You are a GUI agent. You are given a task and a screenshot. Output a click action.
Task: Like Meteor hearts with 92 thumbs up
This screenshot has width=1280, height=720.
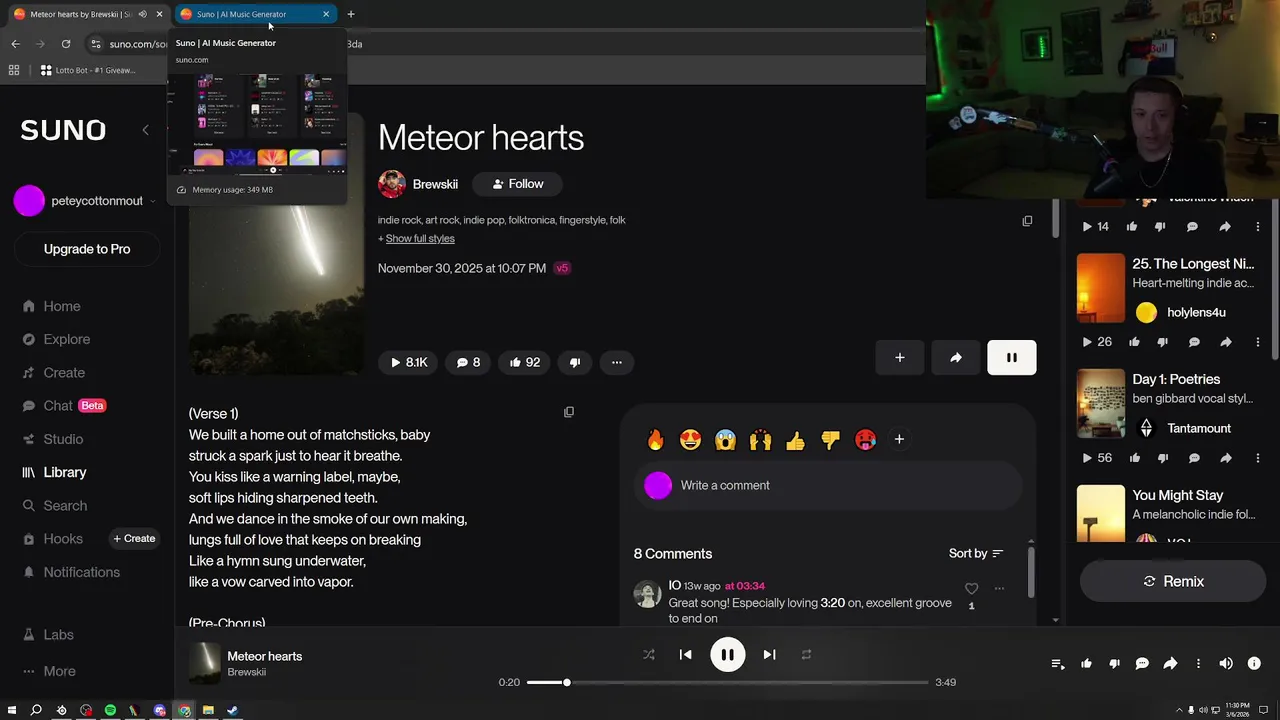(525, 362)
